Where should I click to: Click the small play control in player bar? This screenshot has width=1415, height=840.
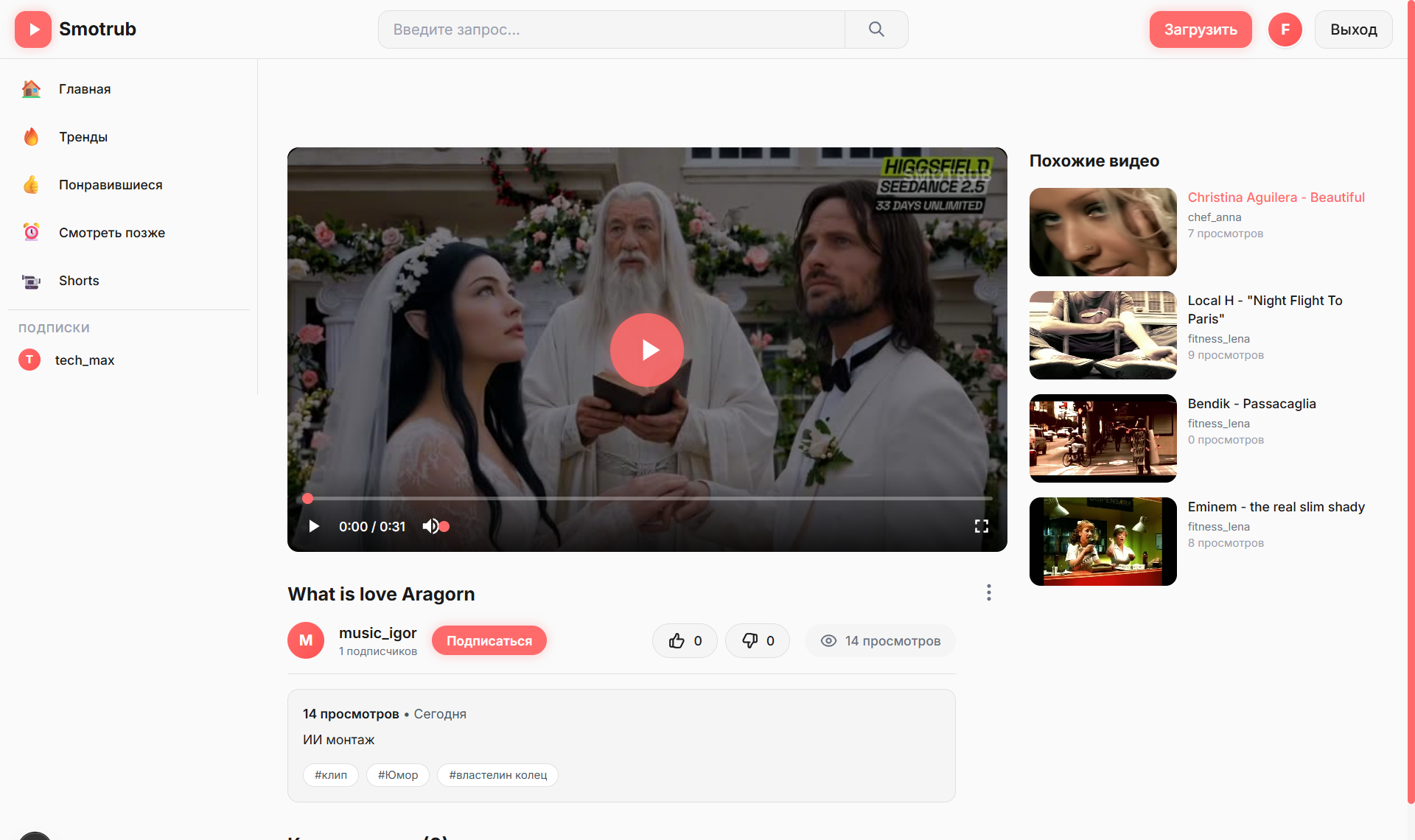point(314,526)
